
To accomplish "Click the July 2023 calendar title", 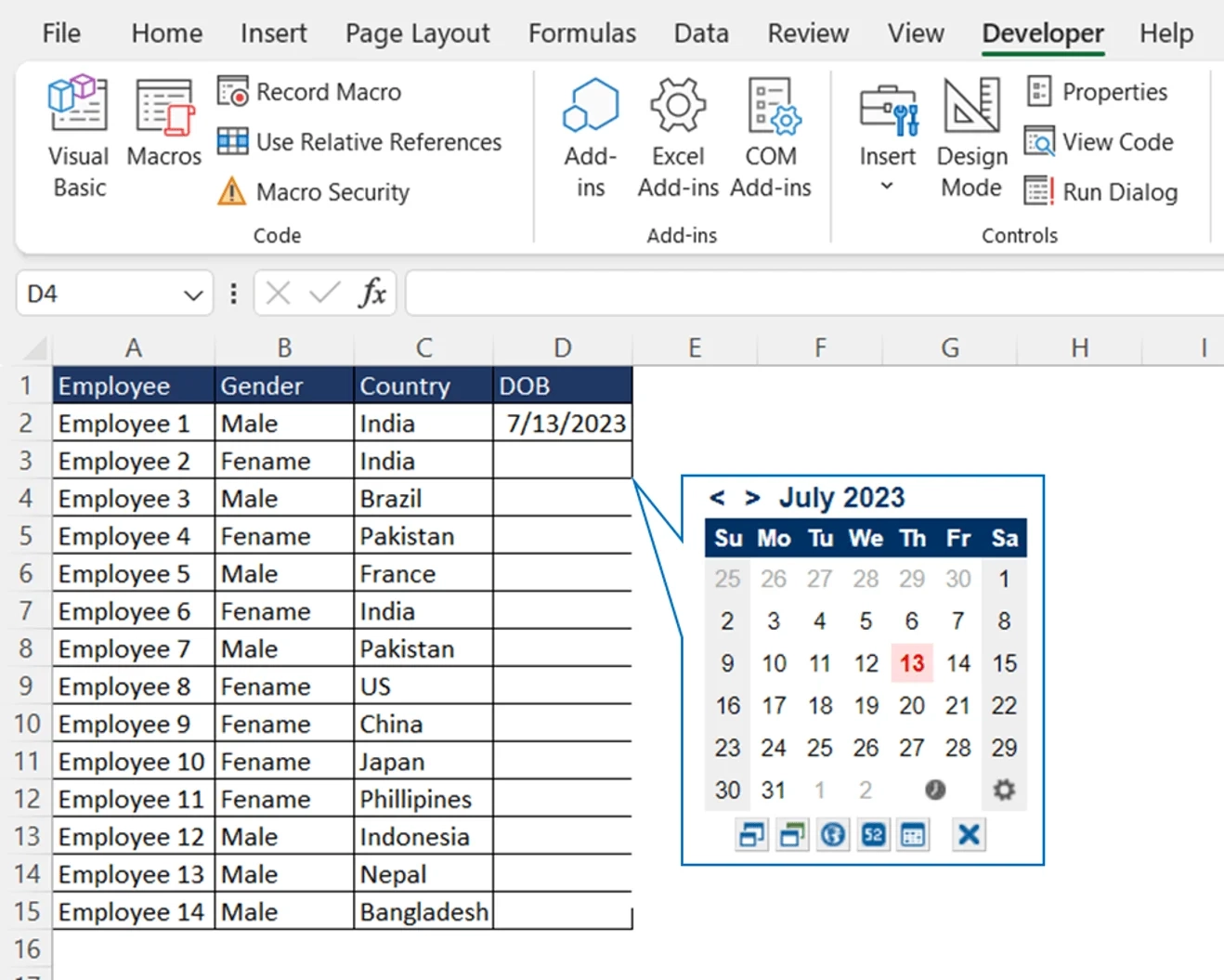I will coord(841,497).
